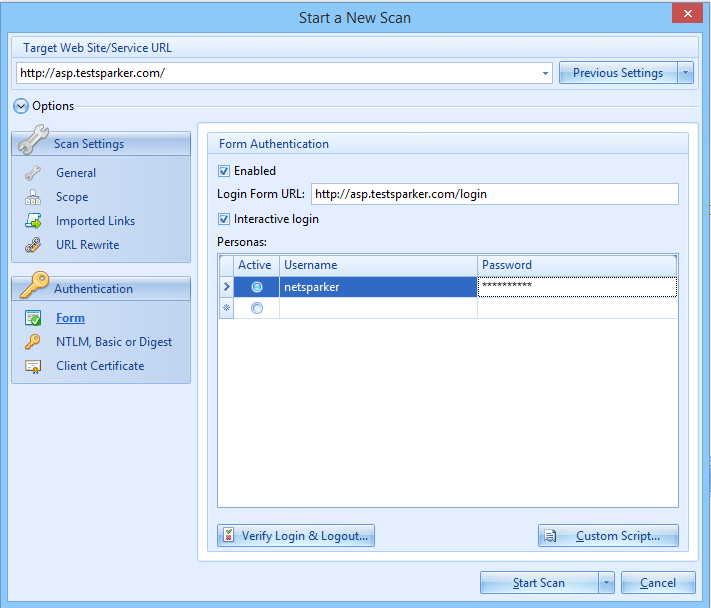Click the masked password cell
The height and width of the screenshot is (608, 711).
pos(577,287)
